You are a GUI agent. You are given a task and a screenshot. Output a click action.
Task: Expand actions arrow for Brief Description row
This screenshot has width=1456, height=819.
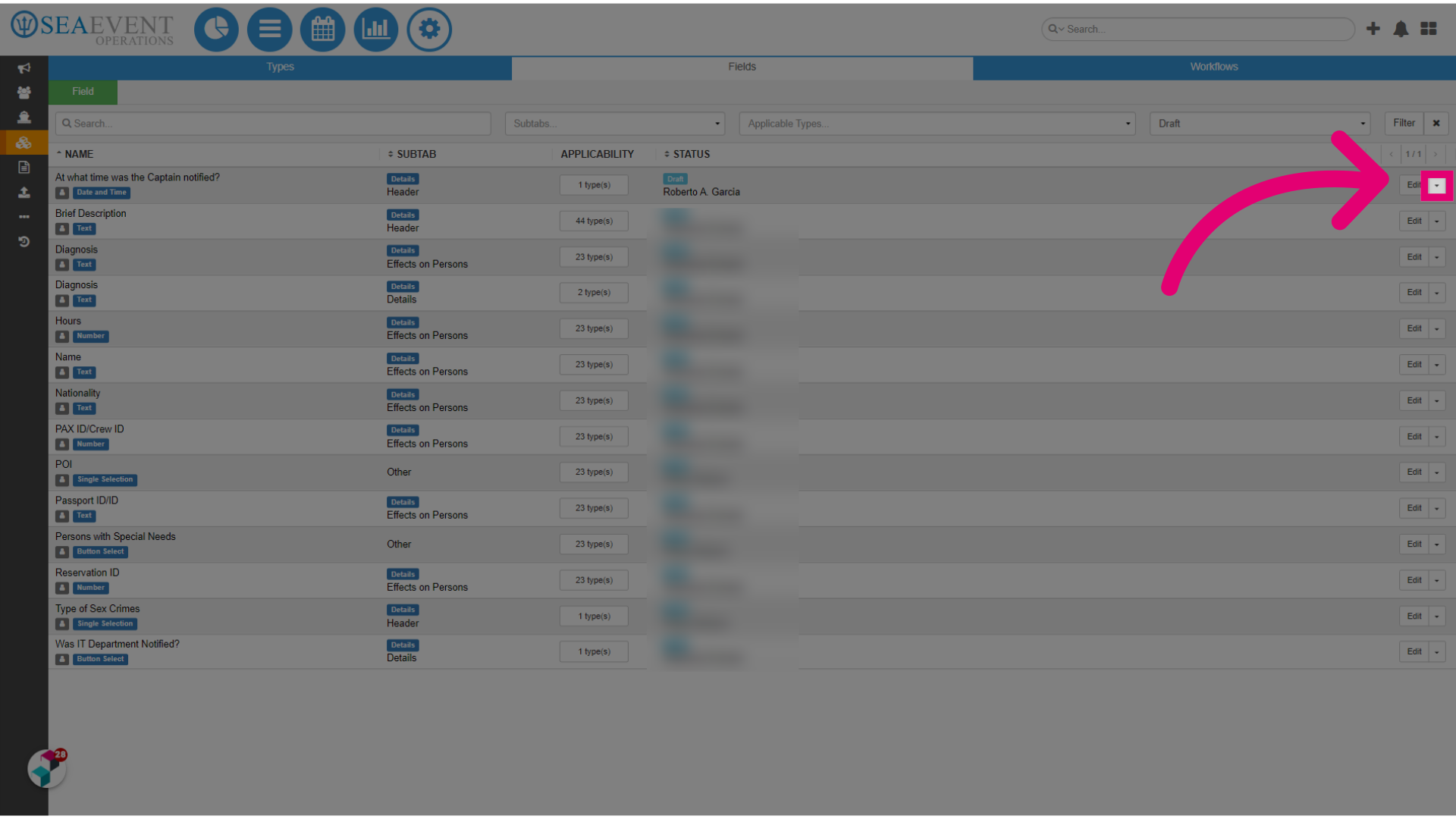tap(1437, 221)
